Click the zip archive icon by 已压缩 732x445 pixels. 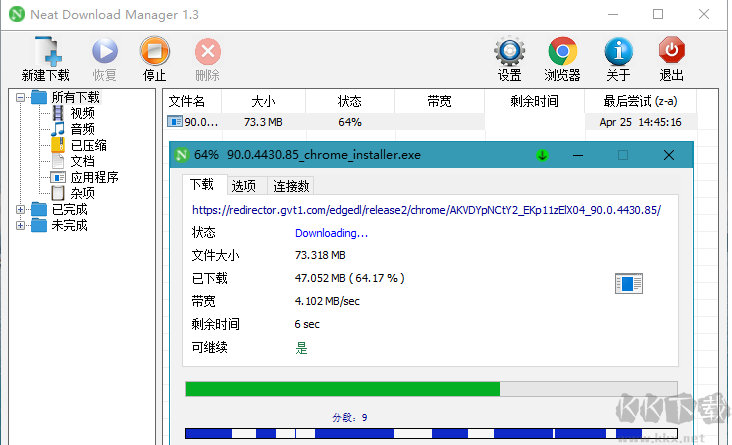tap(58, 145)
